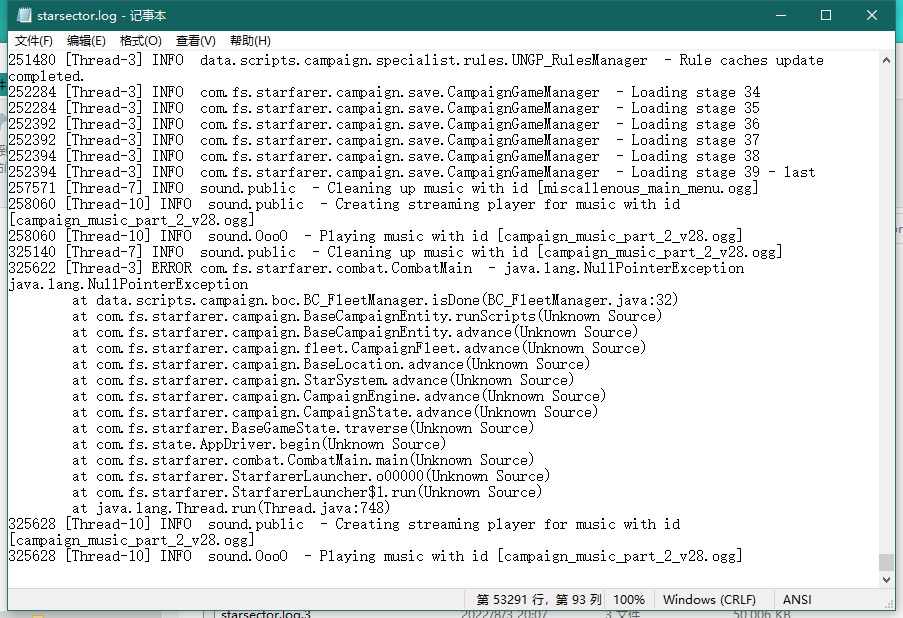
Task: Open the 帮助(H) menu
Action: [250, 41]
